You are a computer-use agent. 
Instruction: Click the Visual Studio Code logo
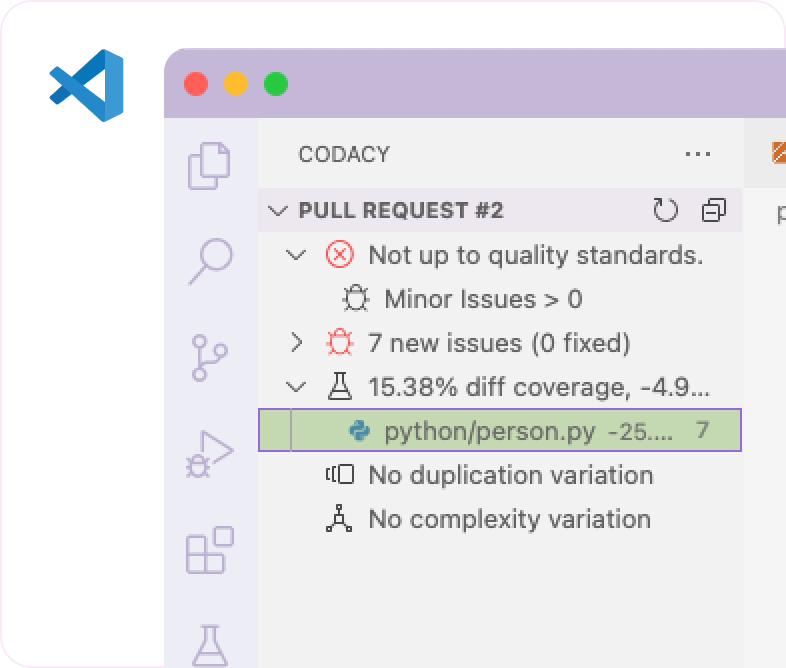click(87, 85)
